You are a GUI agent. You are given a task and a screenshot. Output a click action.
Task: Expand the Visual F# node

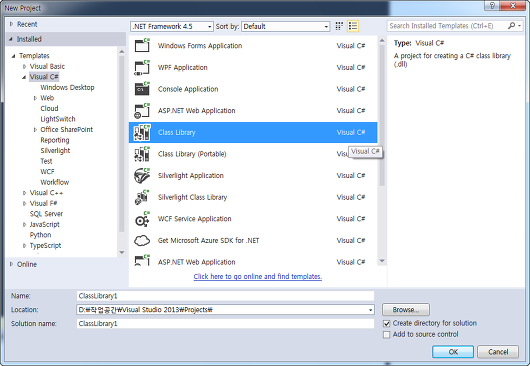tap(24, 203)
